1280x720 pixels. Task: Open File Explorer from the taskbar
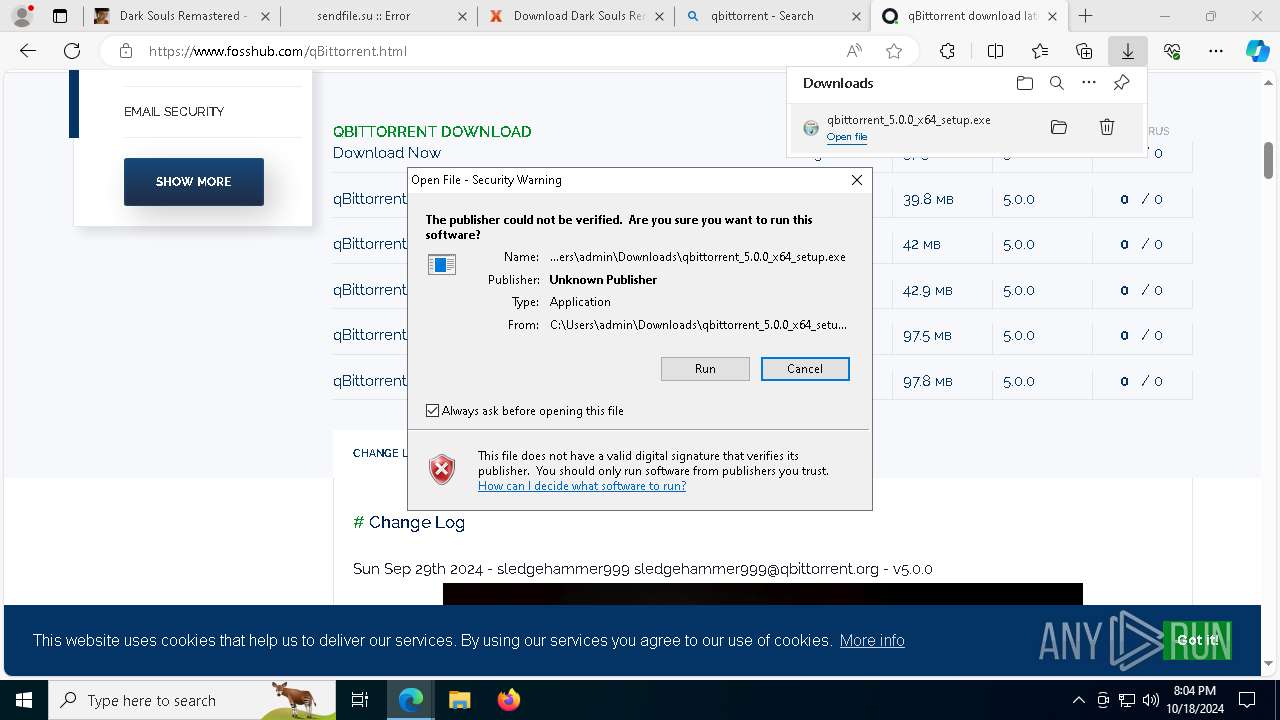(459, 700)
